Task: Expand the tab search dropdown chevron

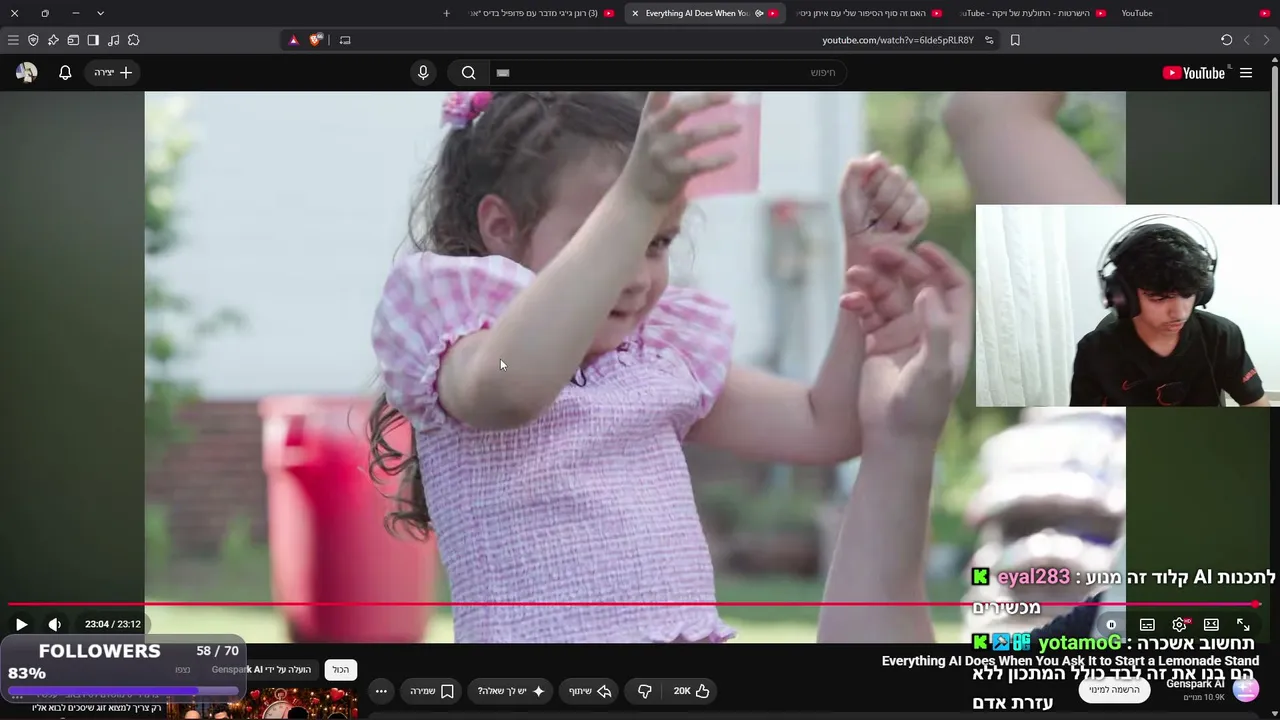Action: 100,13
